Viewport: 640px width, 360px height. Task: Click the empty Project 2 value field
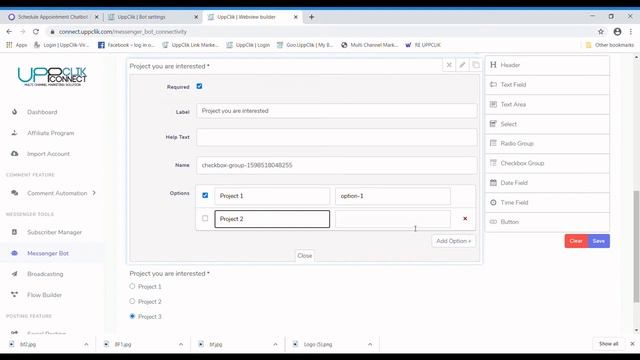[393, 219]
